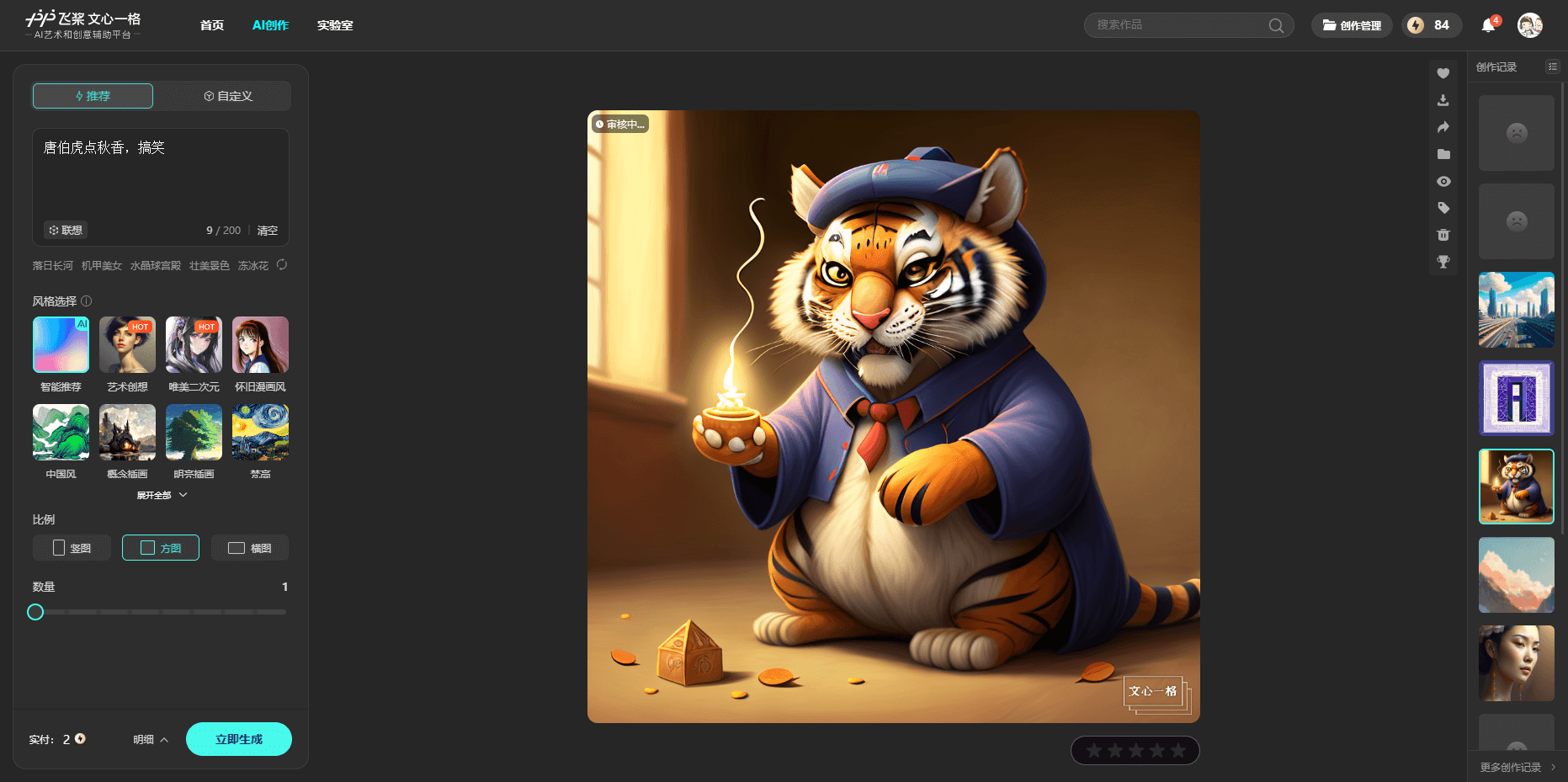The height and width of the screenshot is (782, 1568).
Task: Click the 立即生成 generate button
Action: (x=239, y=739)
